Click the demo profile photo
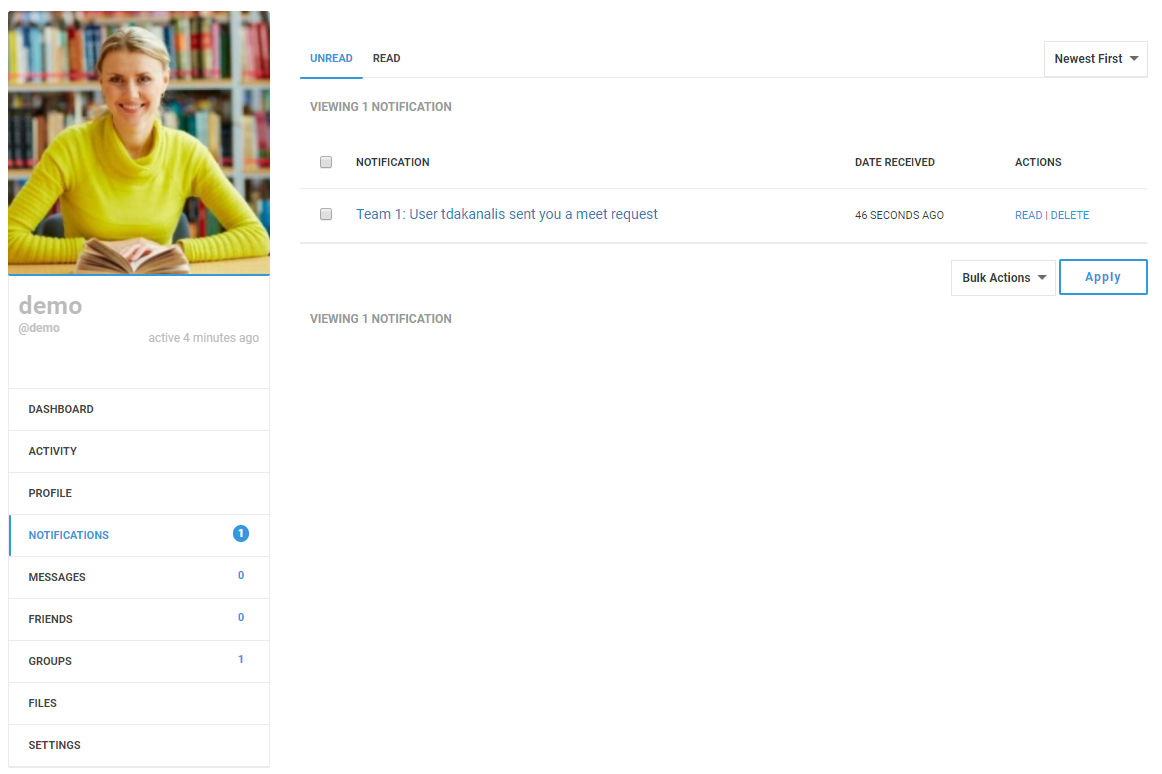This screenshot has width=1162, height=774. point(139,143)
